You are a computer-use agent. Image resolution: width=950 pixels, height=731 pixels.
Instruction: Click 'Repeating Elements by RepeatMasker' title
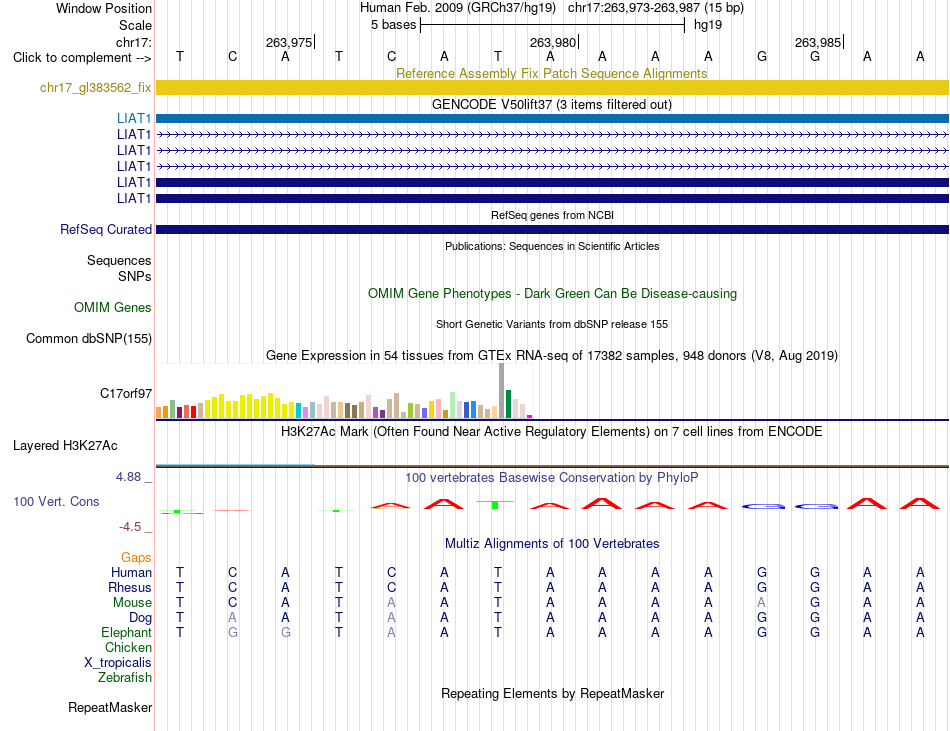pos(552,693)
